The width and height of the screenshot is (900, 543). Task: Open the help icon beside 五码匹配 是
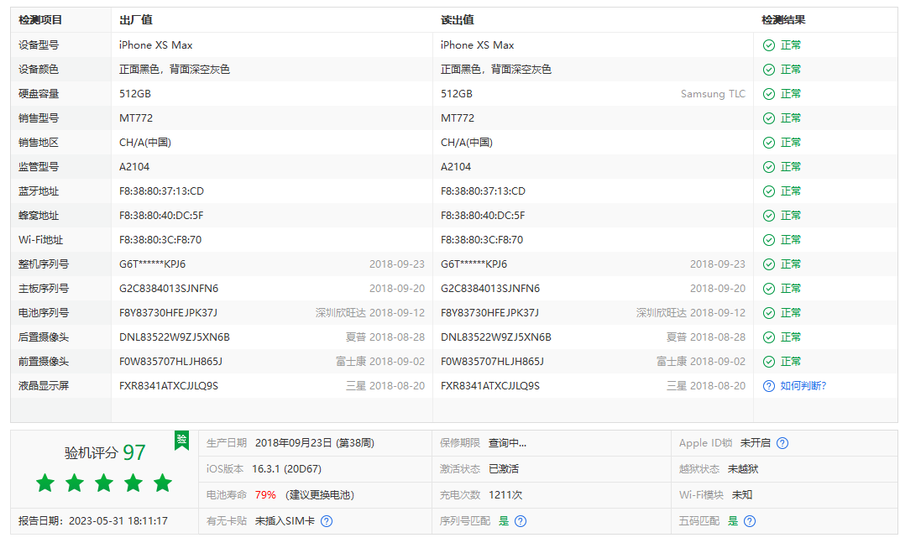tap(750, 521)
